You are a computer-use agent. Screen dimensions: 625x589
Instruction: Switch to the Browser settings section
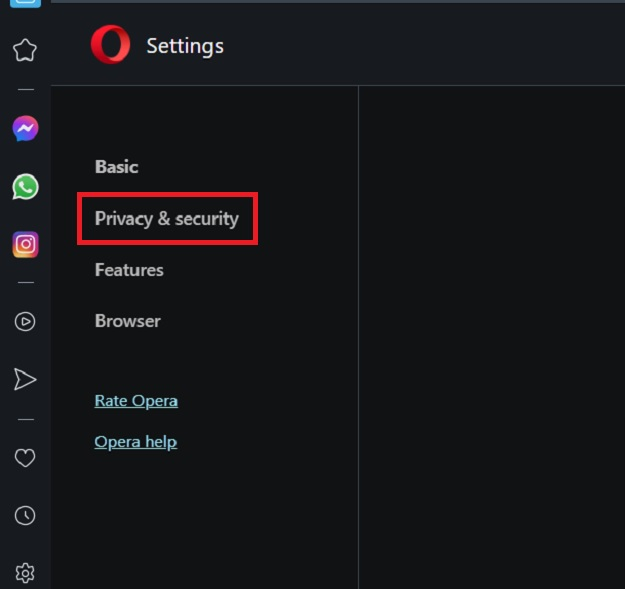point(127,321)
